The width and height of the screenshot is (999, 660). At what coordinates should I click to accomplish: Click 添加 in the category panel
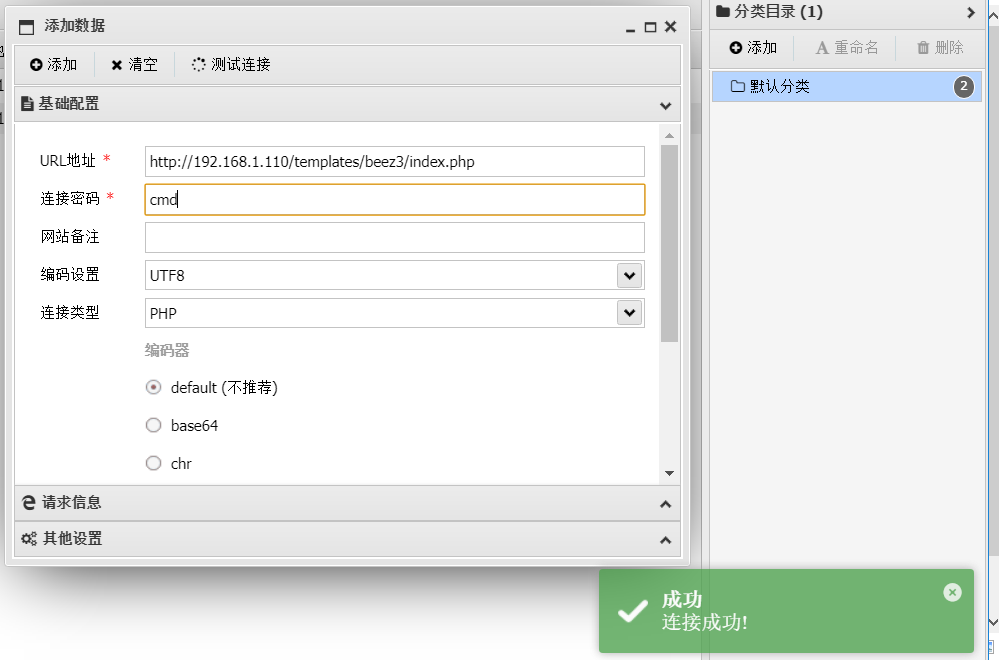(753, 48)
